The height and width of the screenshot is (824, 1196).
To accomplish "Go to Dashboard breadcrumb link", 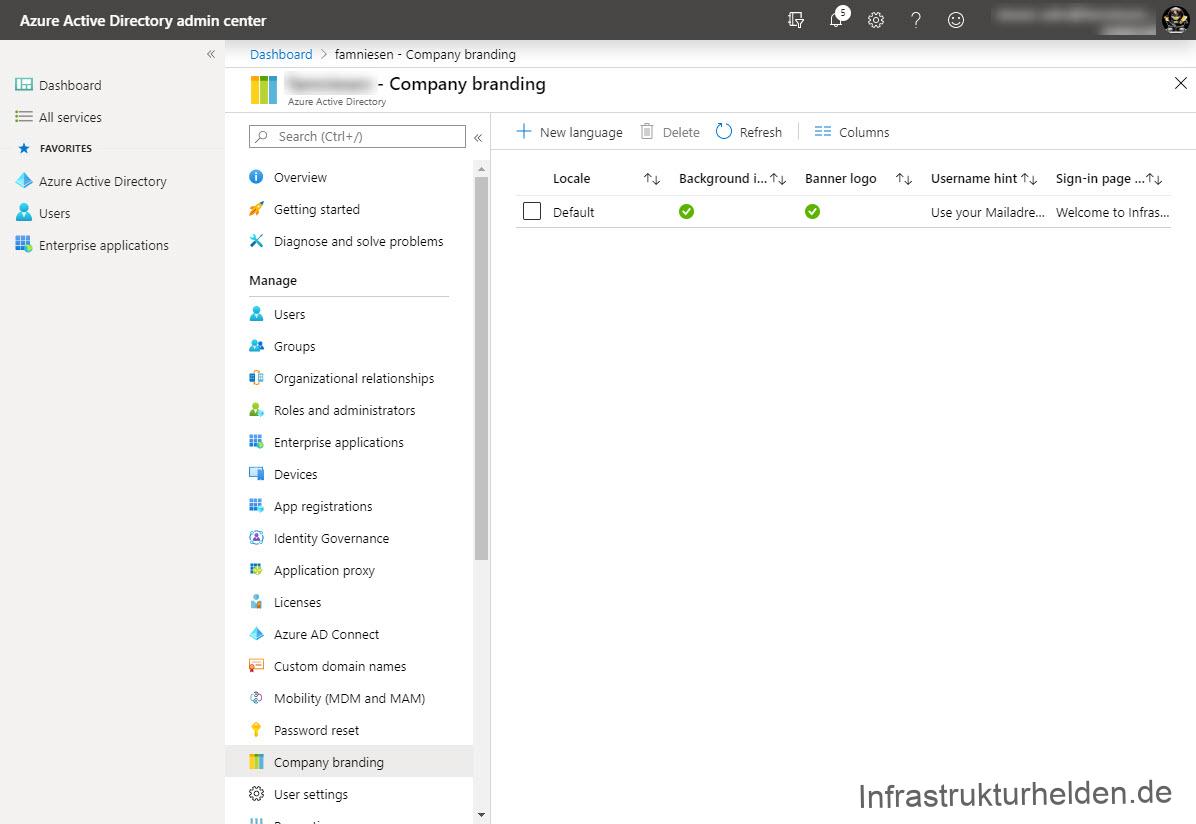I will coord(281,54).
